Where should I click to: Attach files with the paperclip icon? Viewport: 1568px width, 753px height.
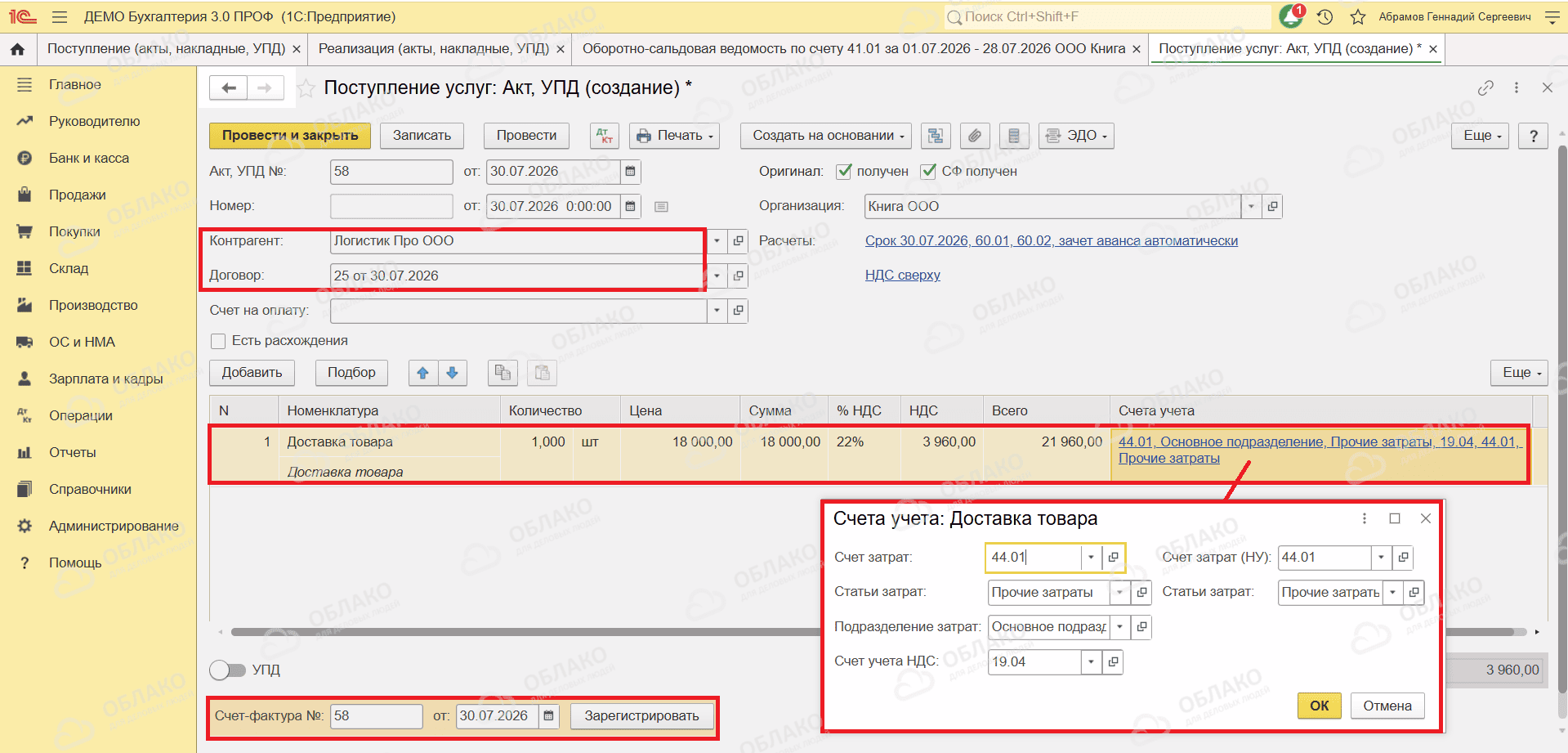[x=975, y=136]
